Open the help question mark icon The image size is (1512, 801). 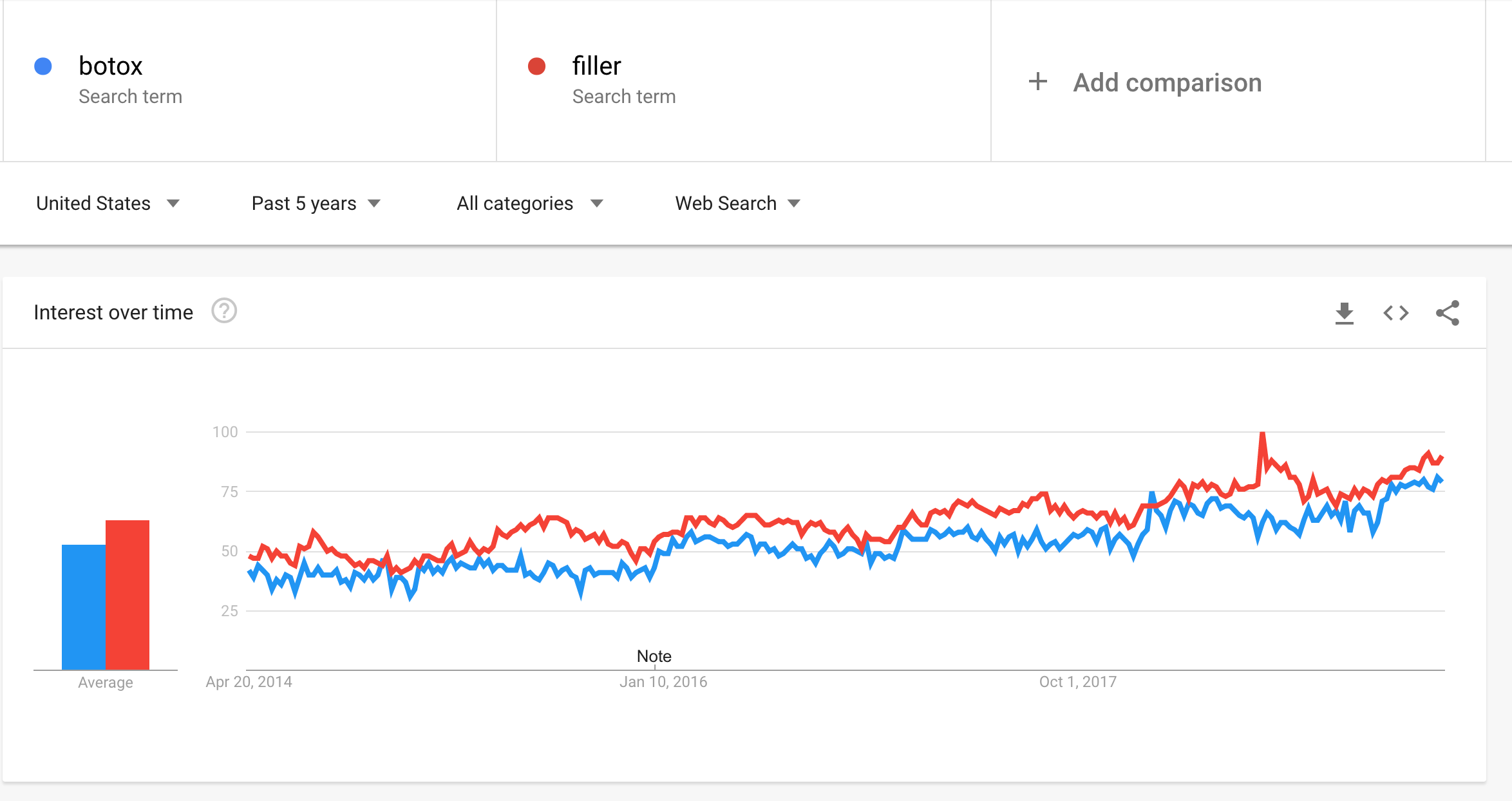(x=224, y=312)
